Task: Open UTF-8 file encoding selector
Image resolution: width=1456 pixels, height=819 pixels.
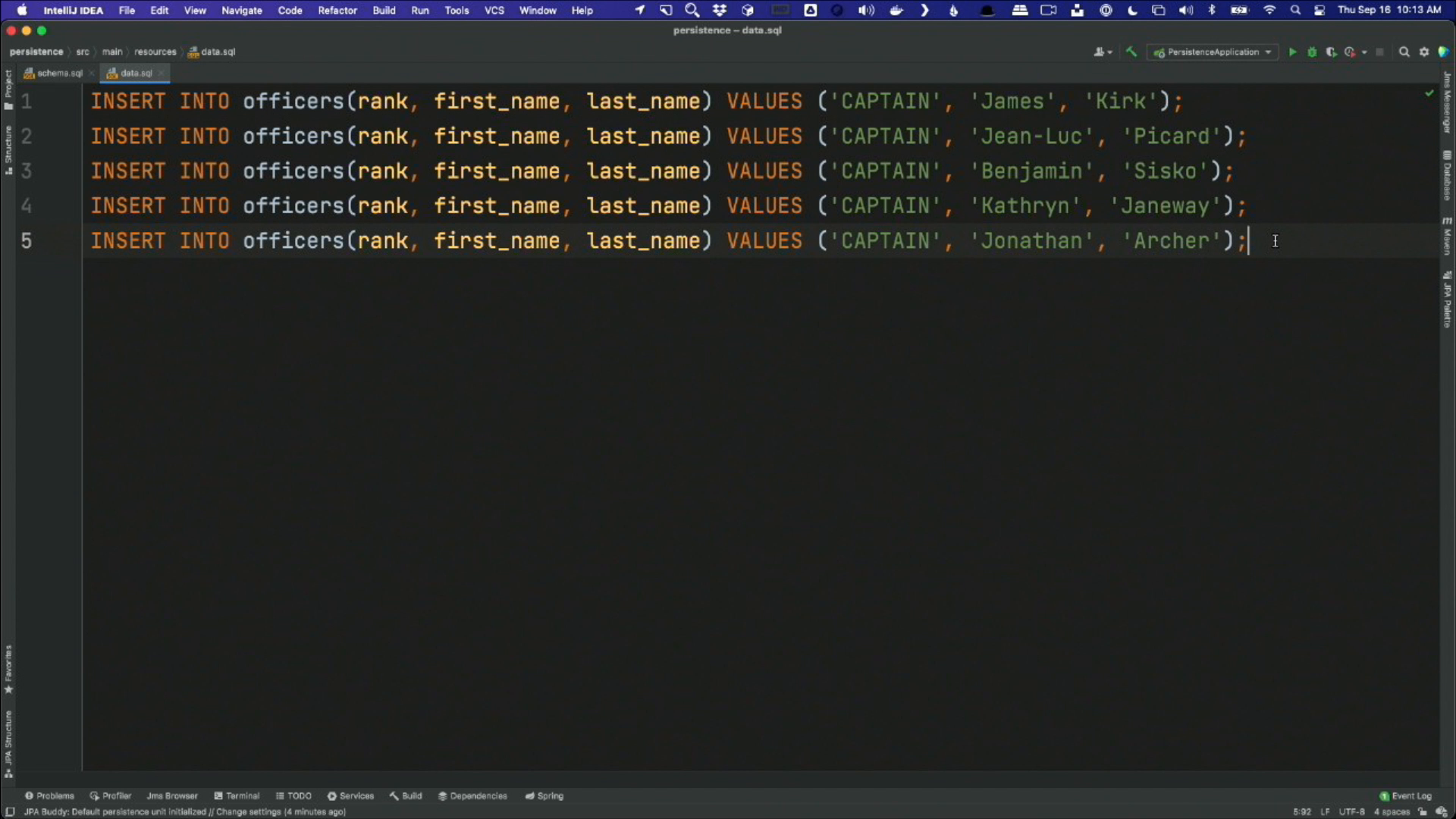Action: 1351,811
